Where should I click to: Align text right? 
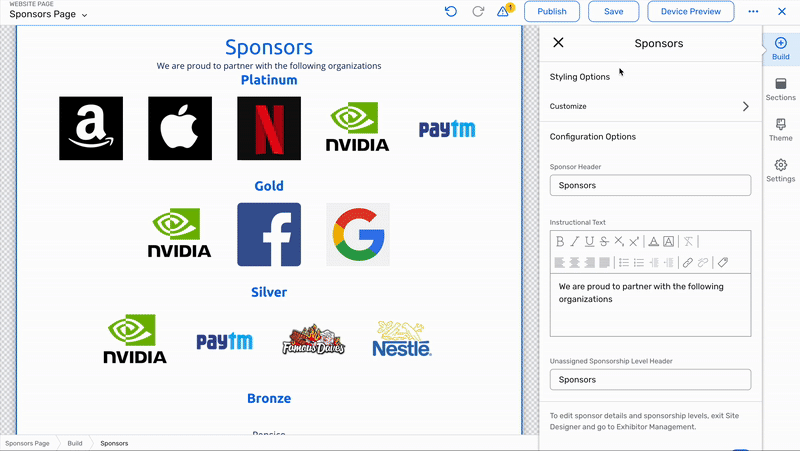[589, 262]
